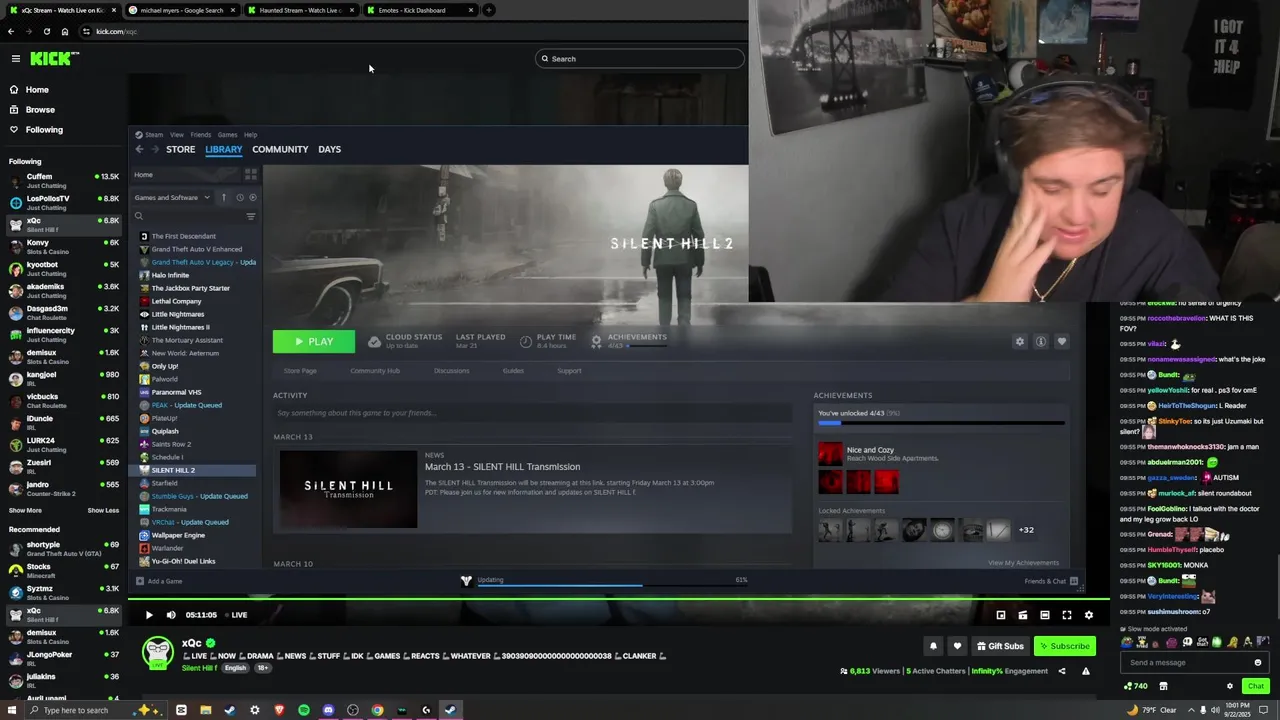Open SILENT HILL Transmission news thumbnail
The height and width of the screenshot is (720, 1280).
[348, 489]
